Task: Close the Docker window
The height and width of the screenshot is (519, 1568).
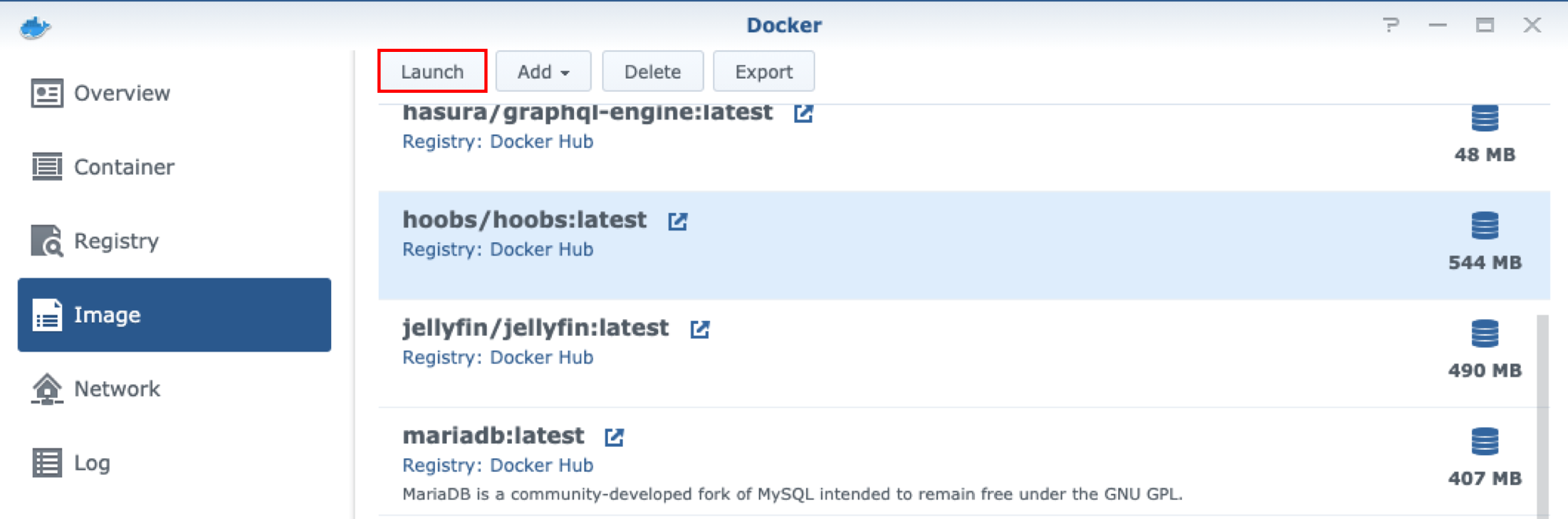Action: click(1532, 25)
